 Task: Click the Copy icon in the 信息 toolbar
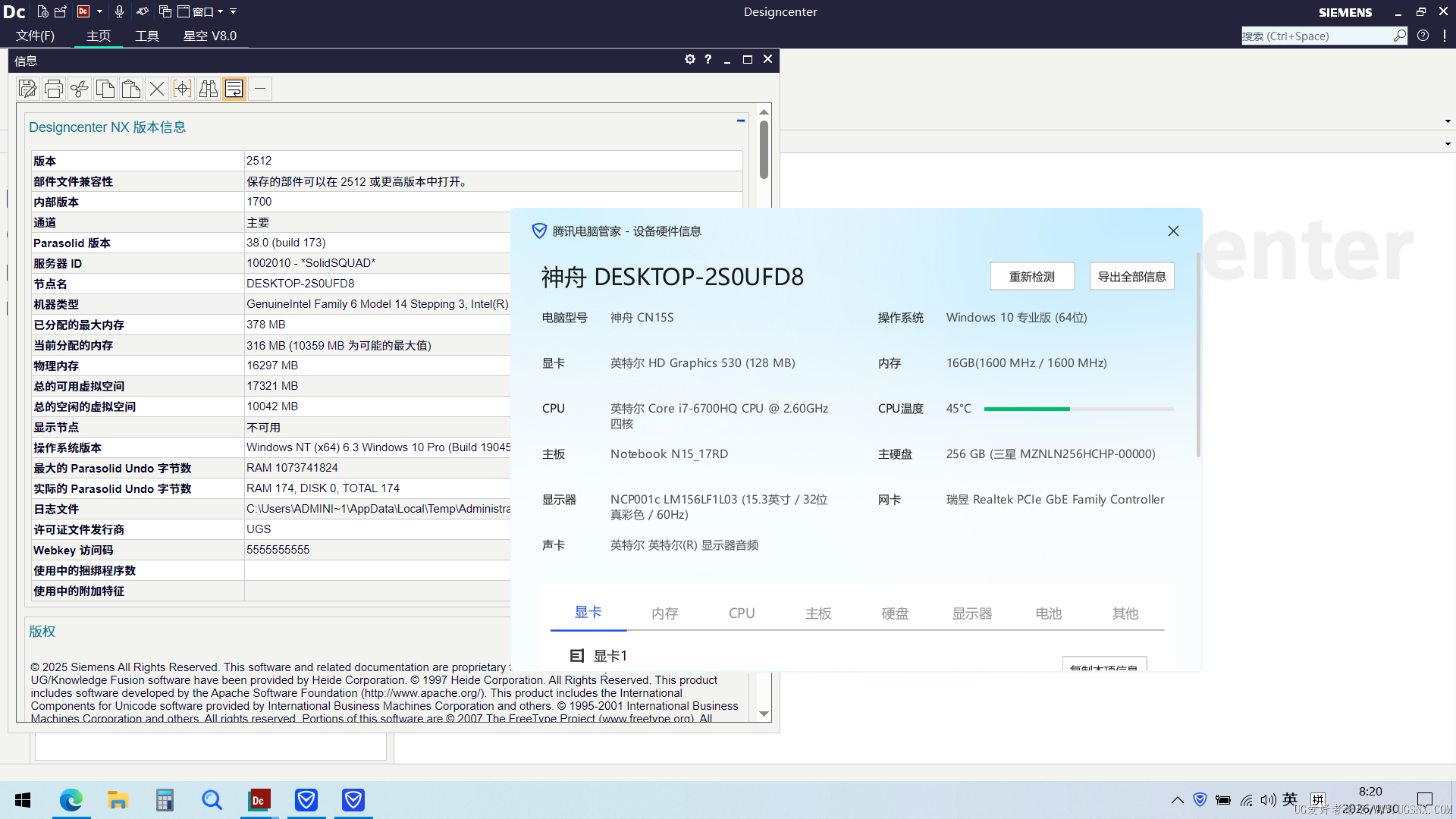[105, 89]
